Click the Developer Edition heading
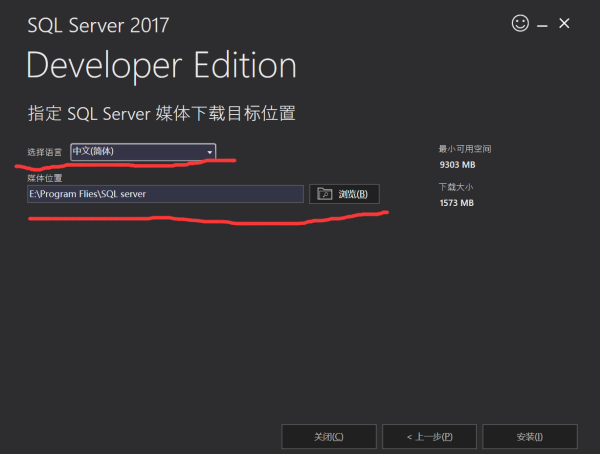This screenshot has width=600, height=454. [x=161, y=66]
